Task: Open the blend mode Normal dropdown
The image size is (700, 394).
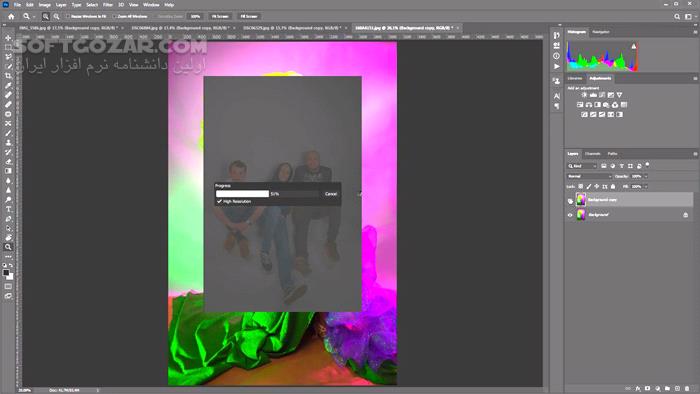Action: [x=589, y=176]
